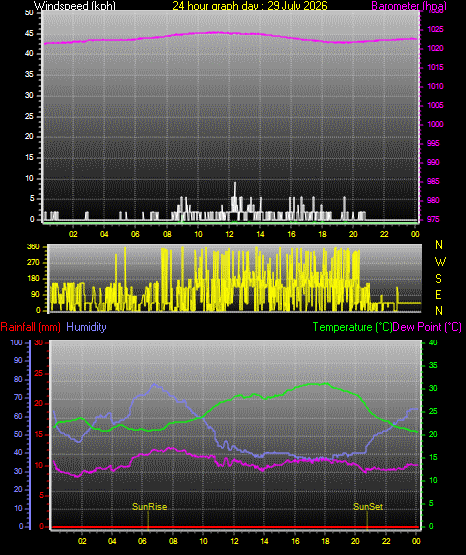Click the Barometer (hpa) axis title
The image size is (466, 555).
pyautogui.click(x=409, y=6)
